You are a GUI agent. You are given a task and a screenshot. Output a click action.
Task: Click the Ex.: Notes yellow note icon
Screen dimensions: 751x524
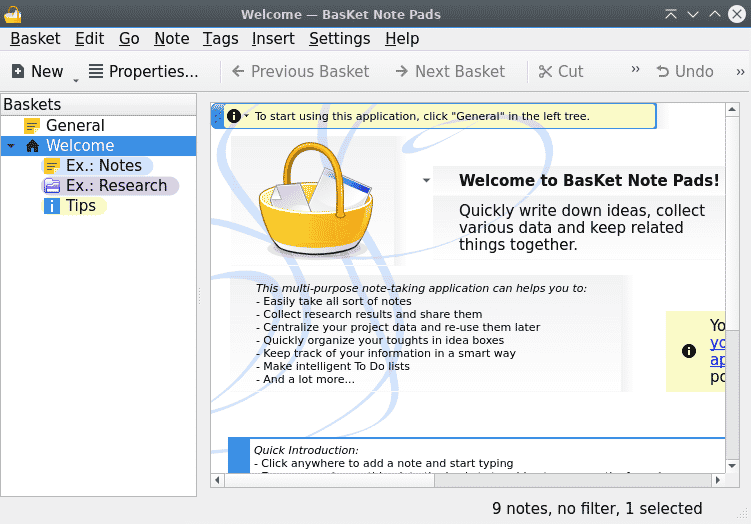[x=52, y=166]
